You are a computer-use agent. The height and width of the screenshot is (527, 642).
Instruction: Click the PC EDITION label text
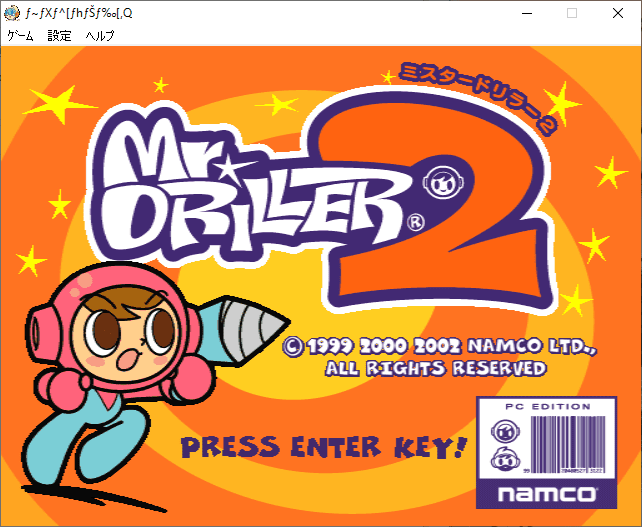click(547, 407)
